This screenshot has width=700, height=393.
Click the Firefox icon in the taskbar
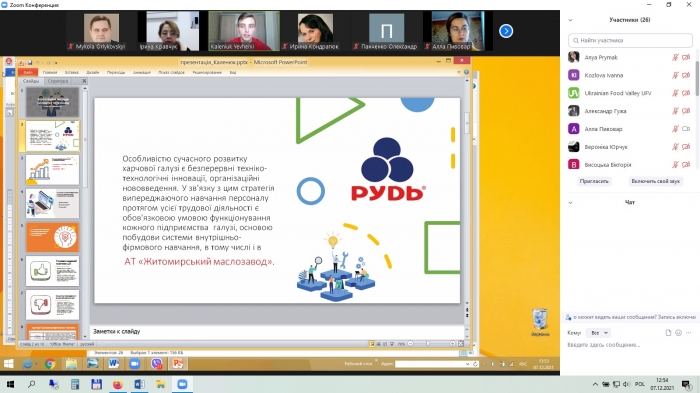(x=117, y=384)
